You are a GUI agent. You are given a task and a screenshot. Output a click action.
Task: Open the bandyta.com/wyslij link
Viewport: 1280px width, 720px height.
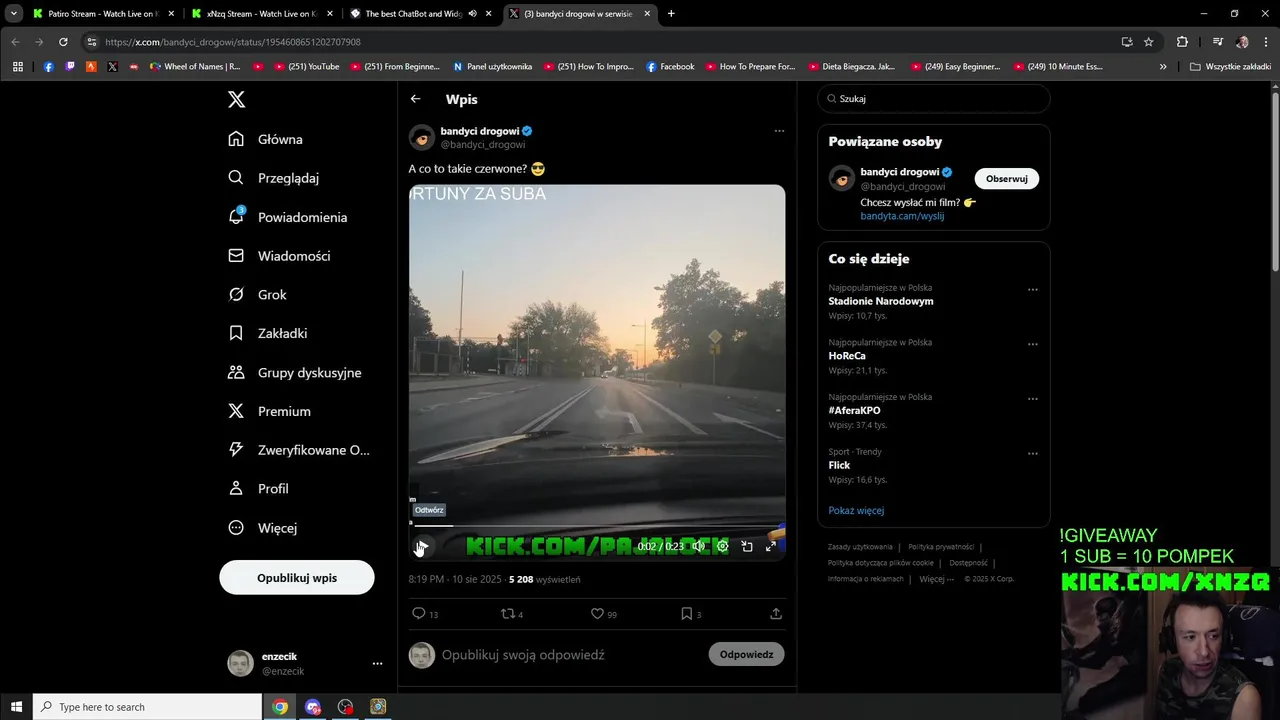(x=902, y=216)
